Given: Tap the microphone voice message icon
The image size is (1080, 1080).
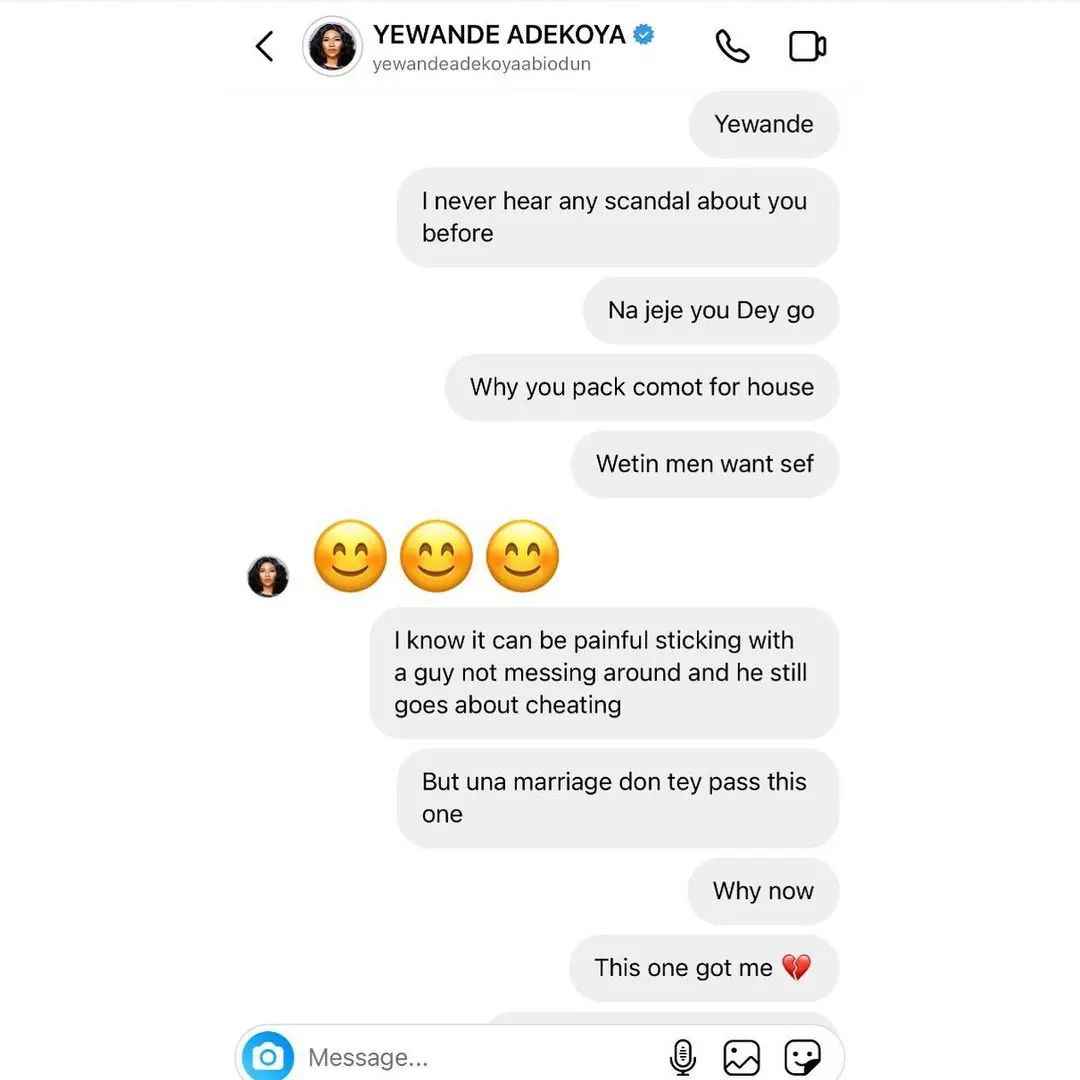Looking at the screenshot, I should click(683, 1057).
